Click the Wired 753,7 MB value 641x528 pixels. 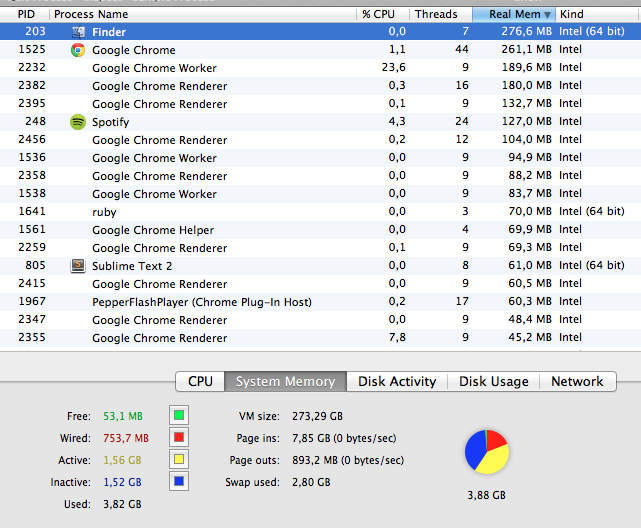(126, 438)
